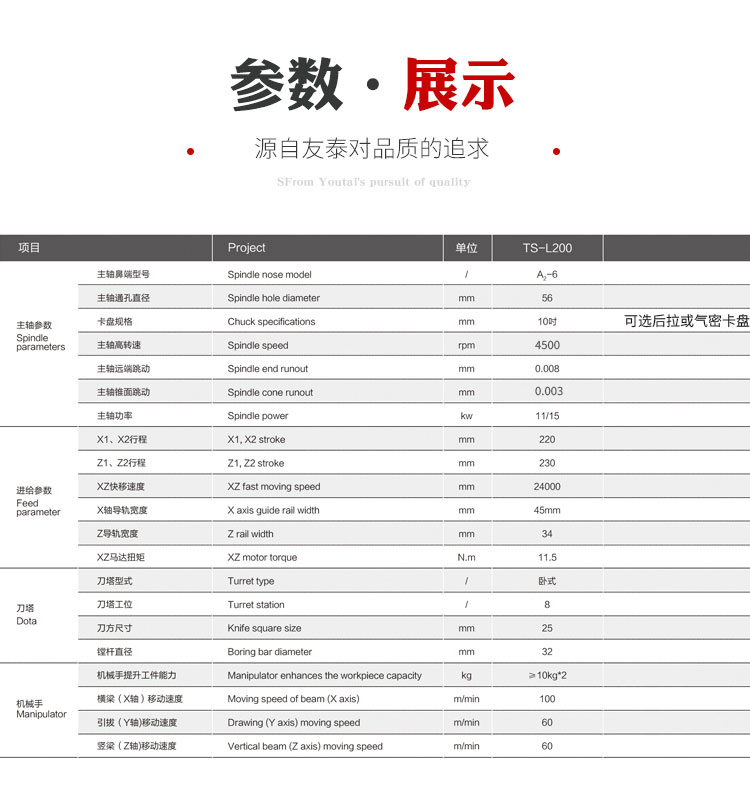The image size is (750, 787).
Task: Click the ≥10kg*2 workpiece capacity value
Action: click(x=547, y=676)
